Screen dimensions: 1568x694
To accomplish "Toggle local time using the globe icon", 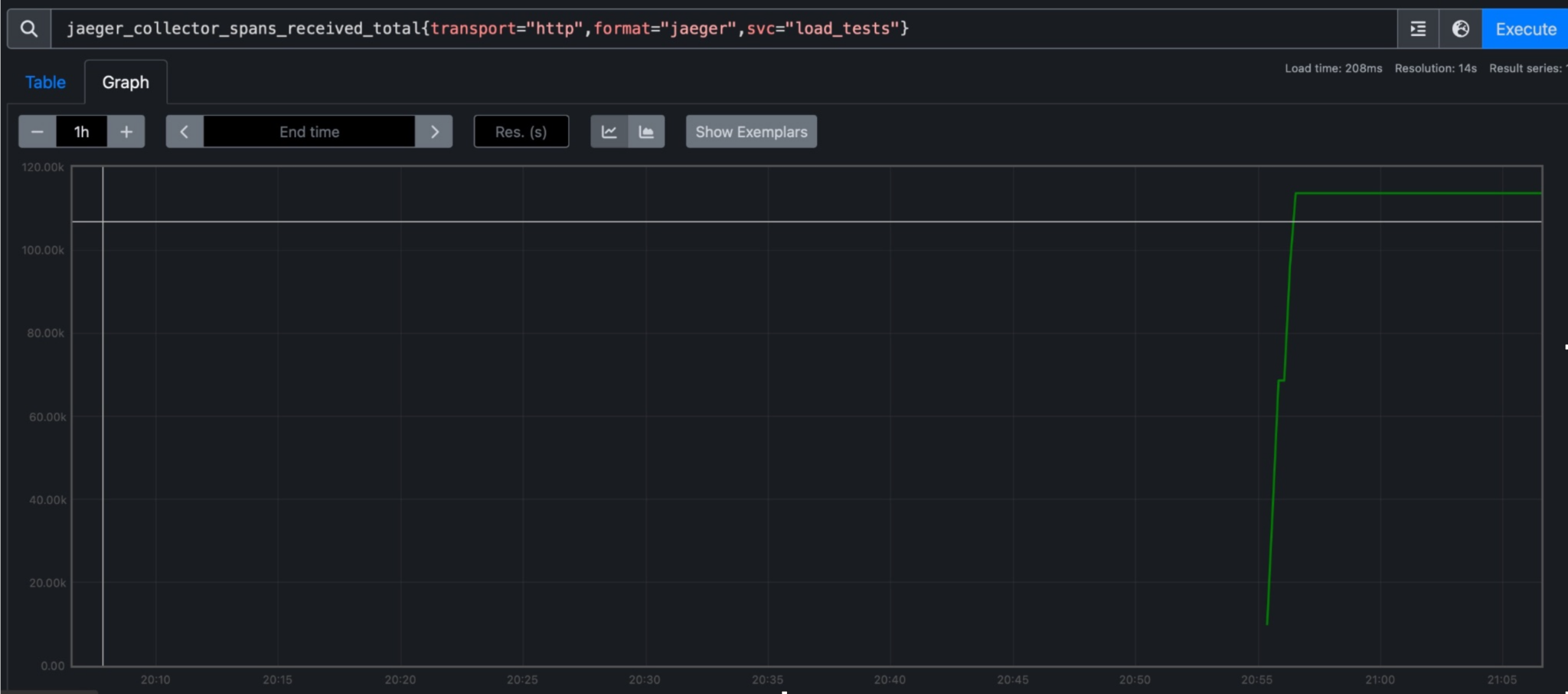I will tap(1460, 28).
